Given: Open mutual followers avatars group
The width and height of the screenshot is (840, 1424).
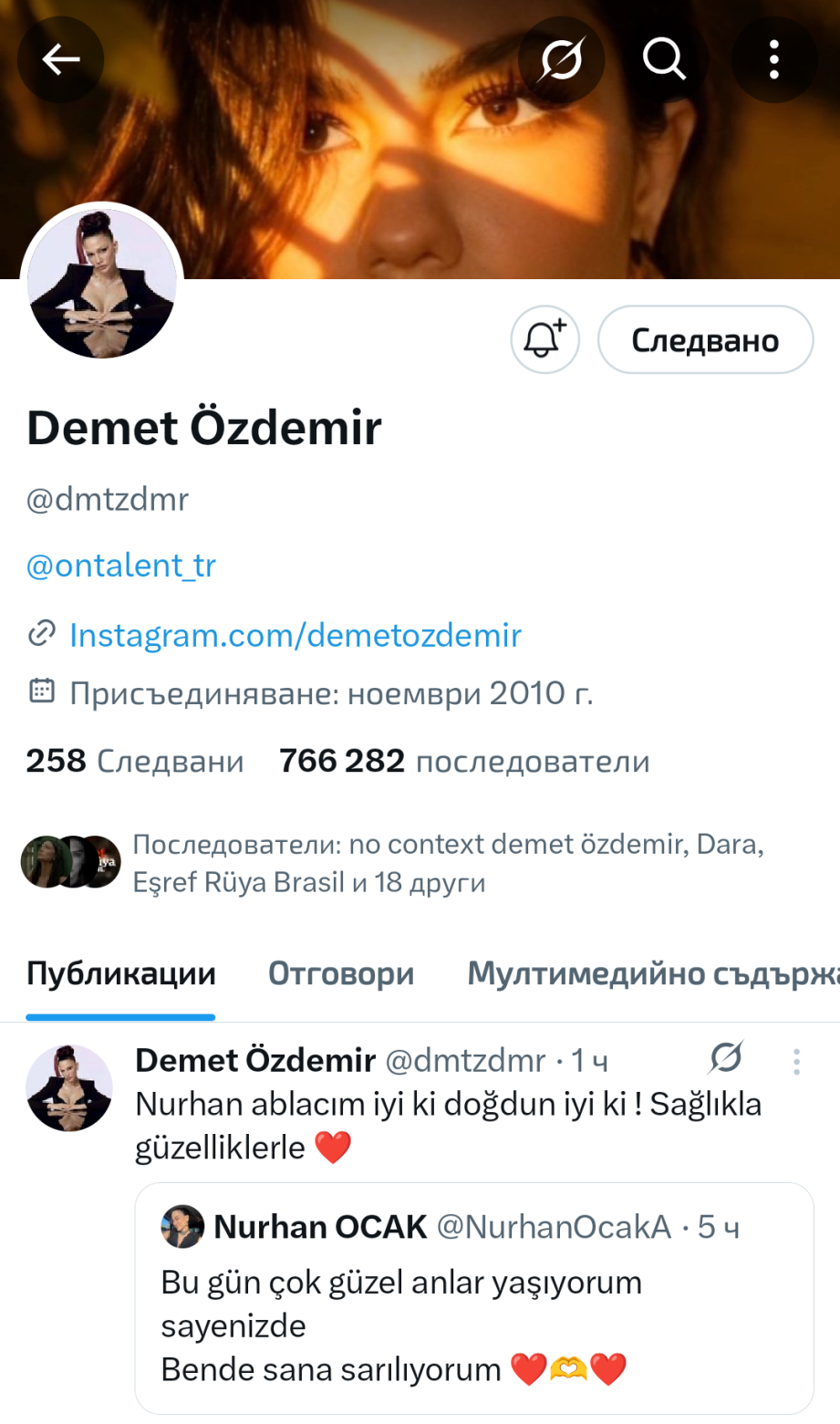Looking at the screenshot, I should [x=71, y=862].
